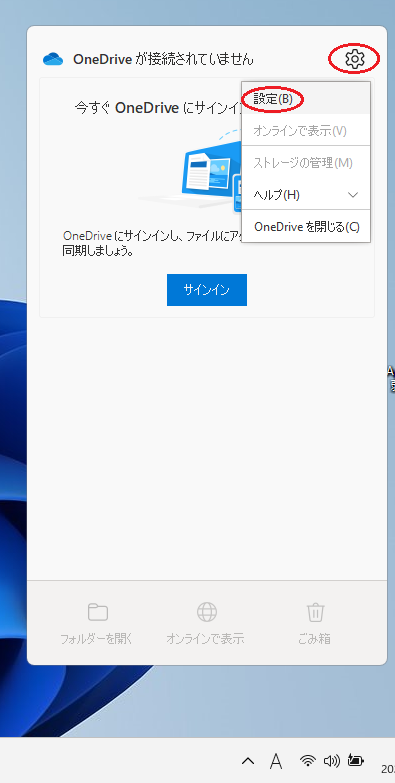
Task: Choose オンラインで表示(V) in the dropdown menu
Action: [306, 131]
